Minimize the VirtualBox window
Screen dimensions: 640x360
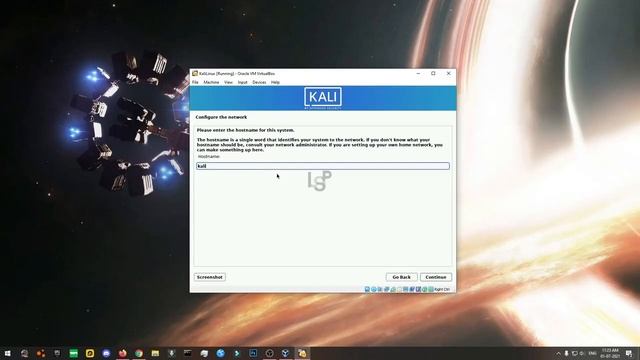click(x=418, y=73)
